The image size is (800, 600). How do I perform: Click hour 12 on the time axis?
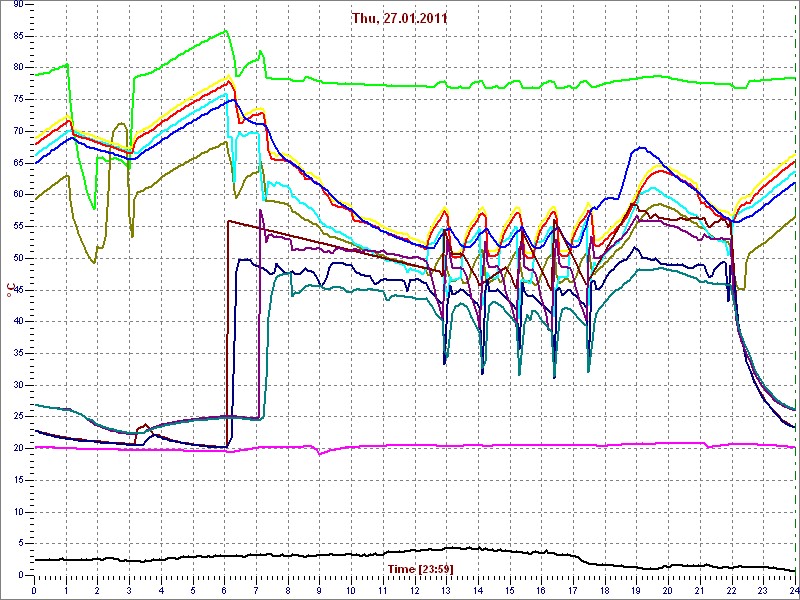point(414,590)
